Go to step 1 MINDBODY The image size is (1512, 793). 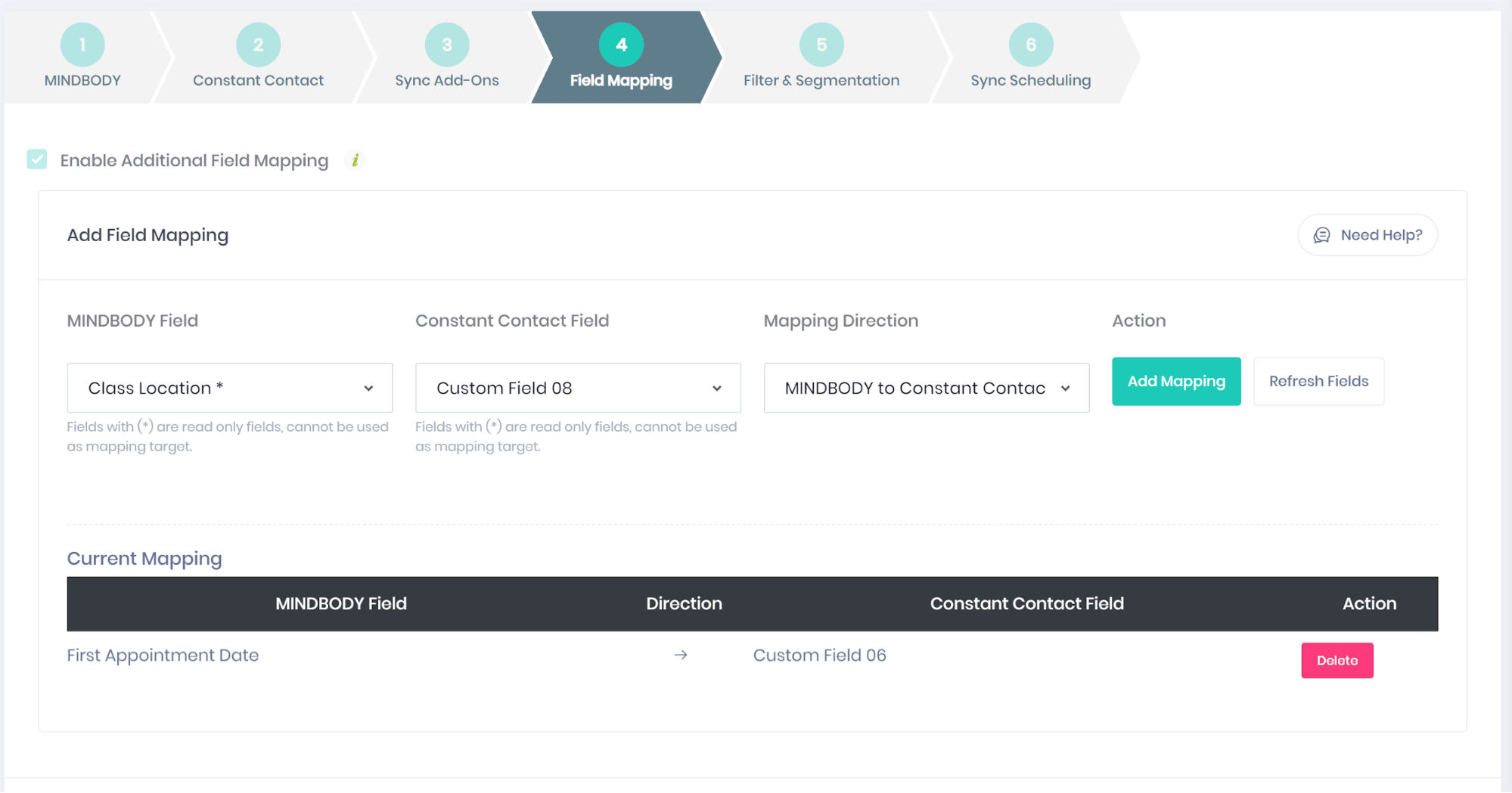(x=82, y=57)
